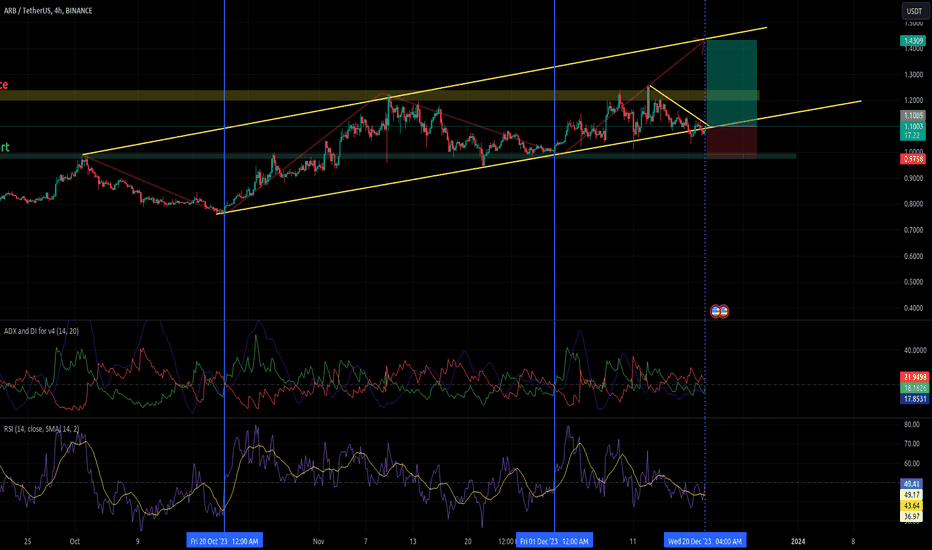Click the RSI (14, close, SMA) indicator label
Screen dimensions: 932x550
(x=41, y=429)
